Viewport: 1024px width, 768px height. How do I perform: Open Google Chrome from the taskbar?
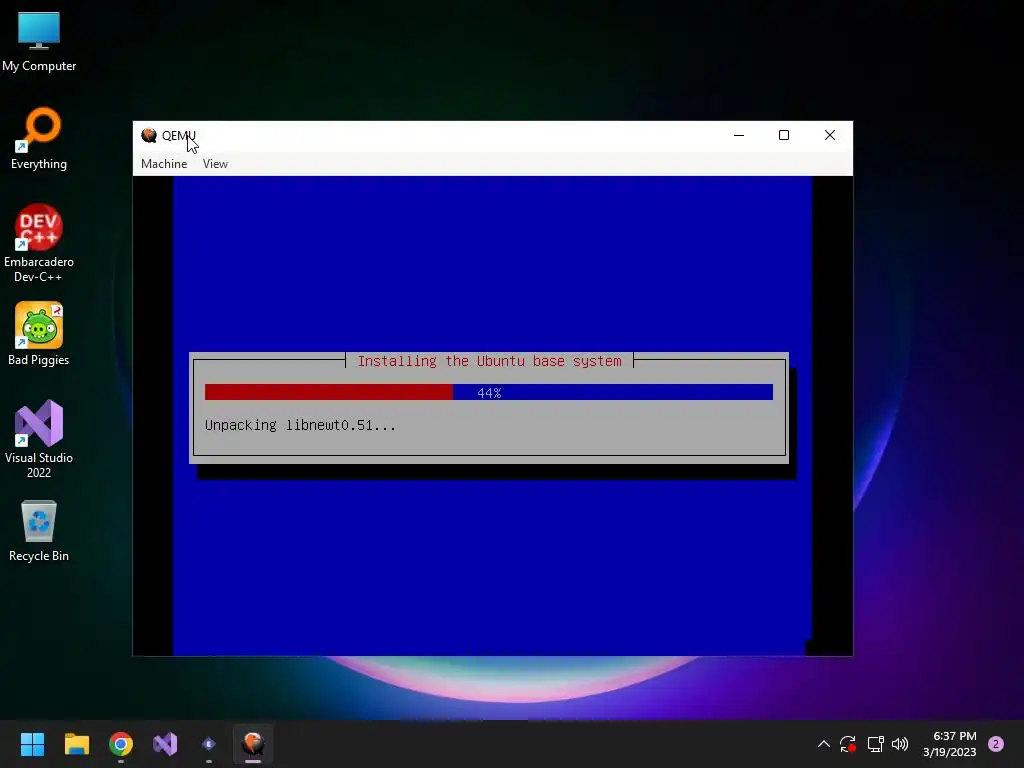121,744
